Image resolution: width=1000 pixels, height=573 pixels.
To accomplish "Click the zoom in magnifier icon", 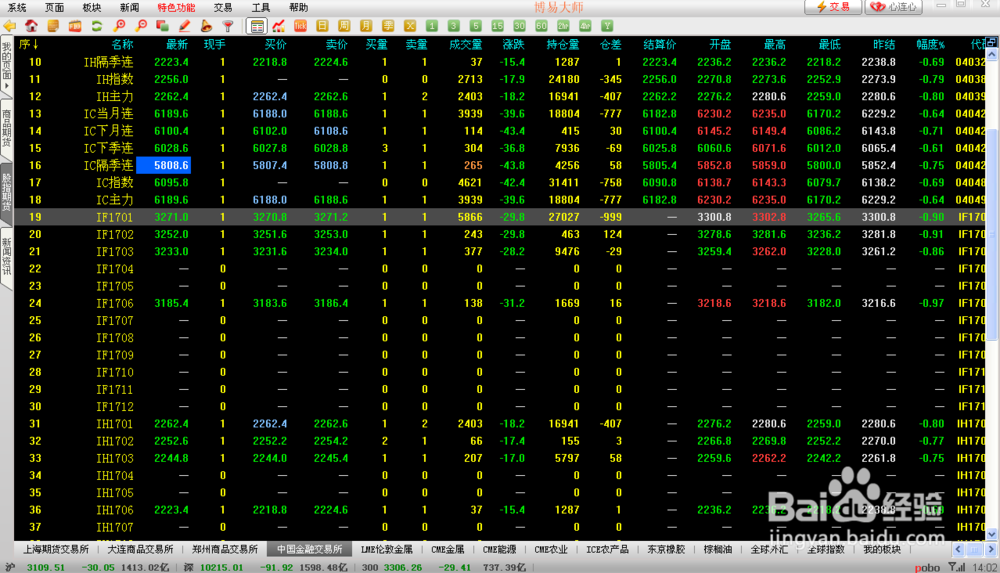I will click(x=119, y=26).
